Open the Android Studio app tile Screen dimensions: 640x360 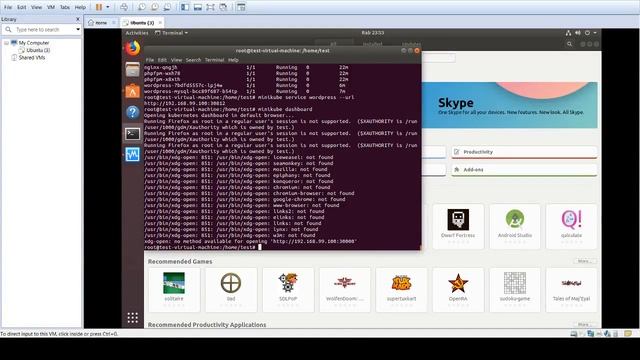[x=515, y=227]
